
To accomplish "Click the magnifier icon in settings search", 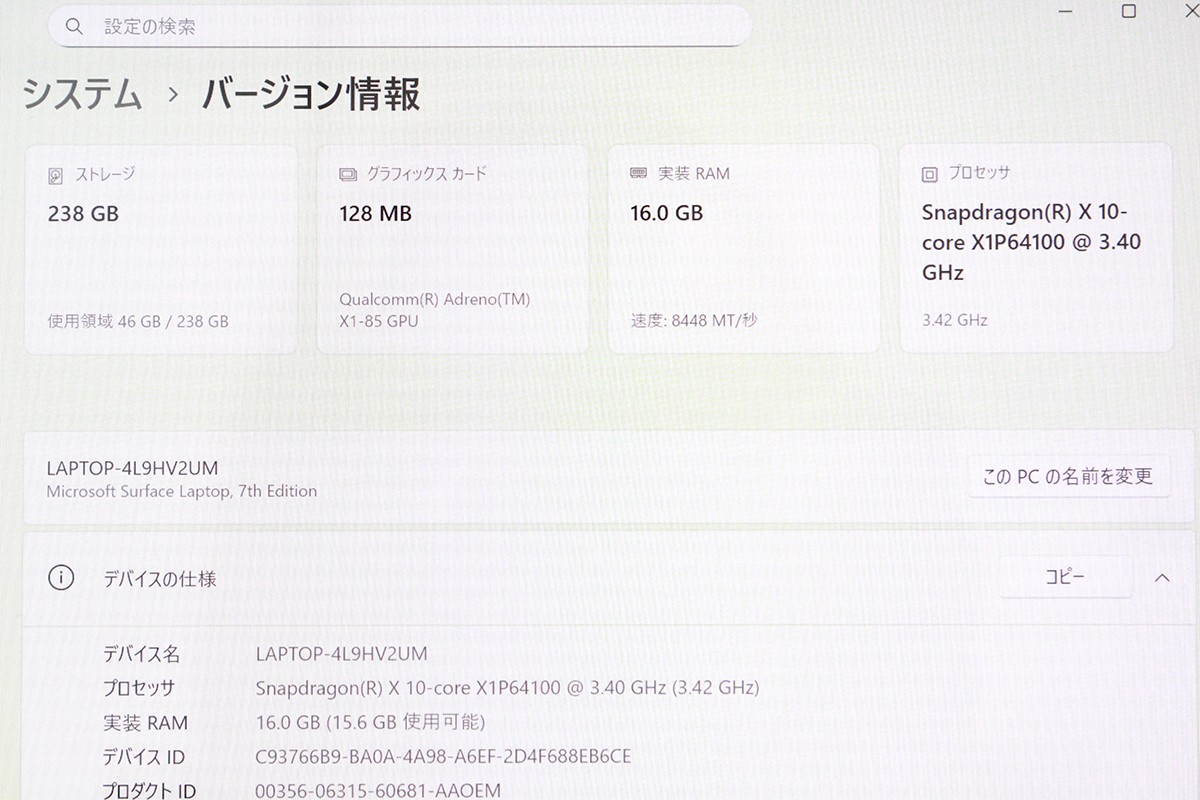I will coord(74,27).
